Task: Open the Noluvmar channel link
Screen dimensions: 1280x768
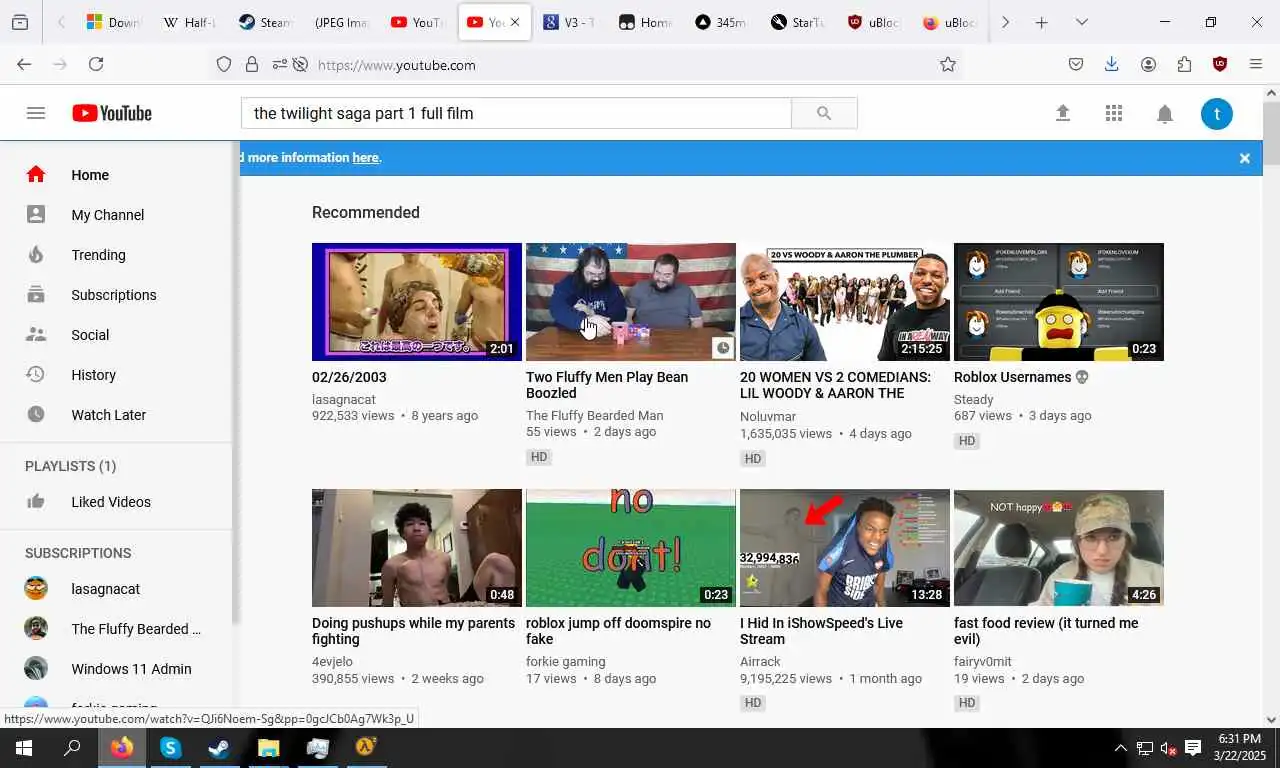Action: (768, 417)
